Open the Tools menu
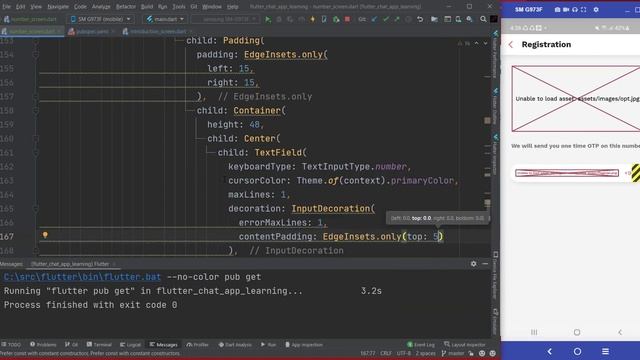640x360 pixels. click(179, 7)
